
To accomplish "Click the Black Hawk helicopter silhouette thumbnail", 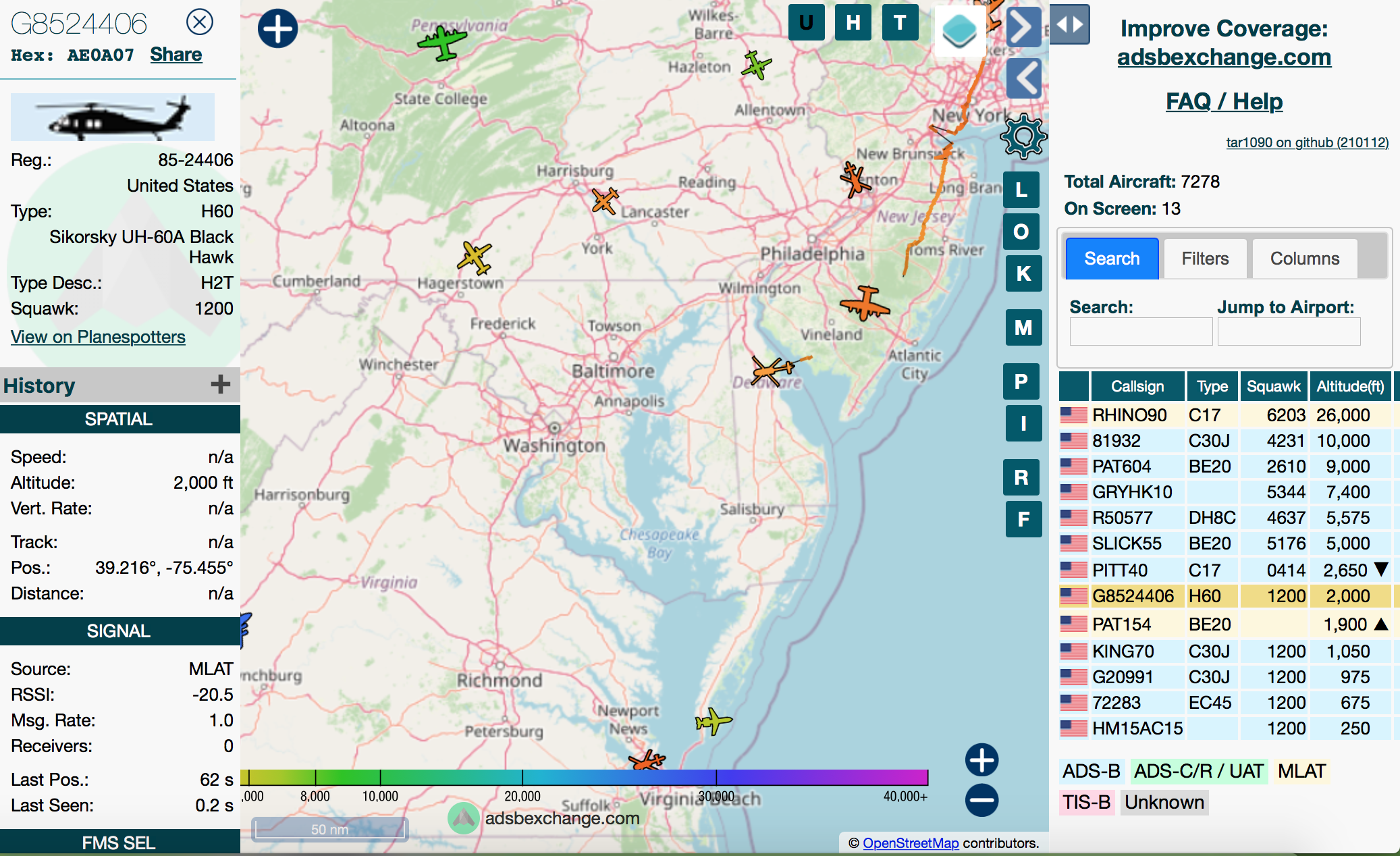I will click(113, 117).
